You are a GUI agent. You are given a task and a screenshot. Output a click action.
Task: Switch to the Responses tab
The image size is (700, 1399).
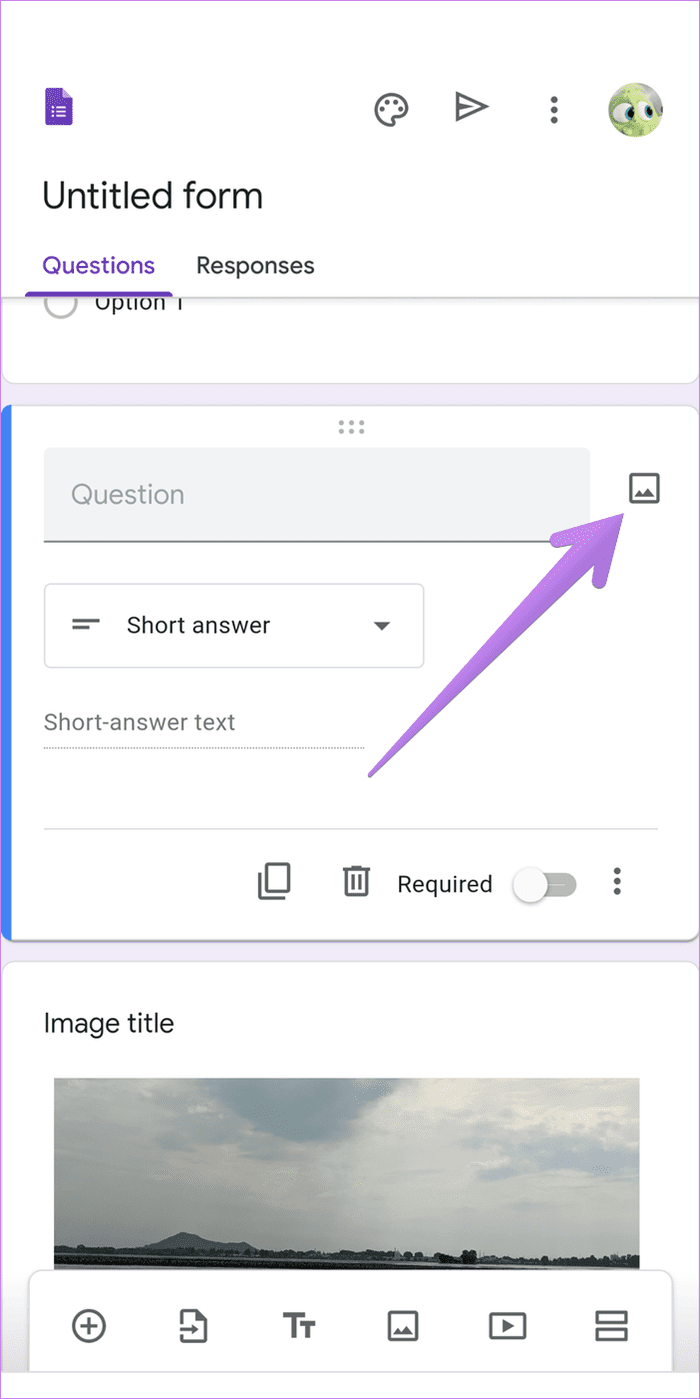(255, 265)
